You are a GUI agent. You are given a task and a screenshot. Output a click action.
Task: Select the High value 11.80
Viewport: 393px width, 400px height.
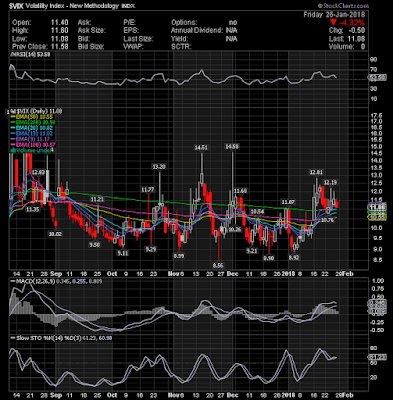click(x=60, y=31)
